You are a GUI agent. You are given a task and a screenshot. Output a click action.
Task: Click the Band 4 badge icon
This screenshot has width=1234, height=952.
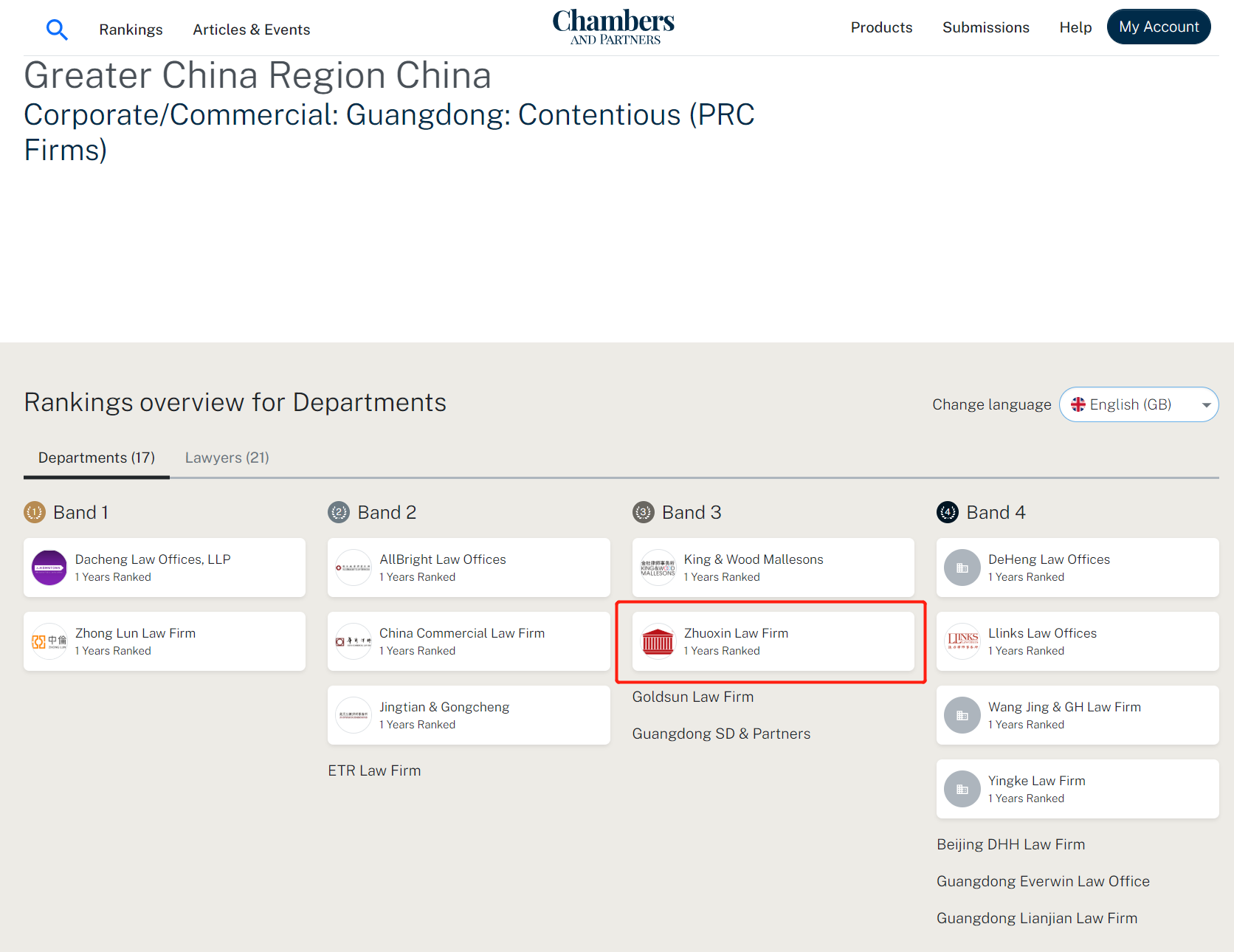(948, 512)
